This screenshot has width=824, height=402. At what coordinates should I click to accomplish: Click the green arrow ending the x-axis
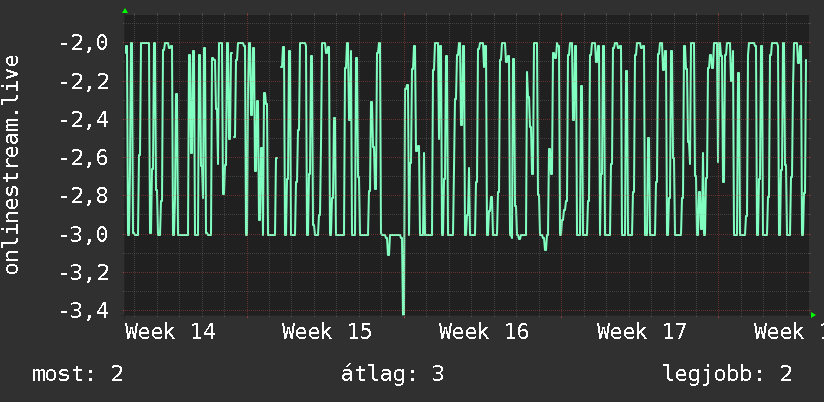tap(813, 315)
